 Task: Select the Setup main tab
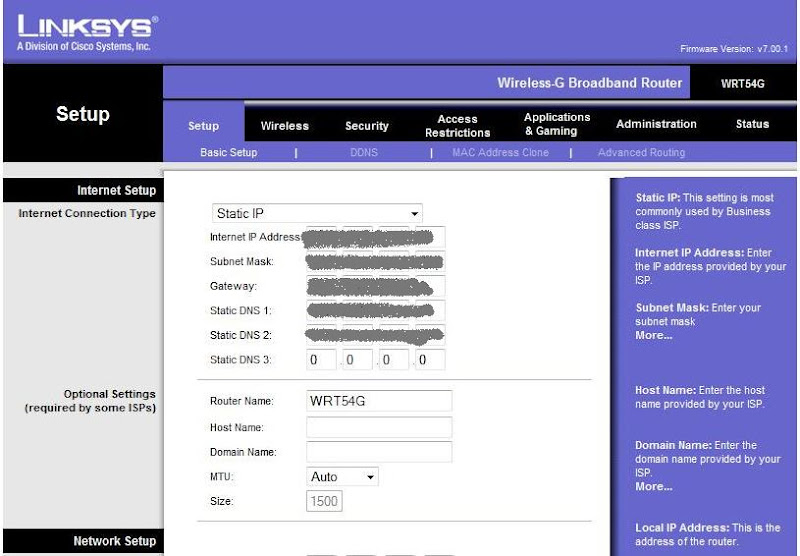click(x=203, y=125)
